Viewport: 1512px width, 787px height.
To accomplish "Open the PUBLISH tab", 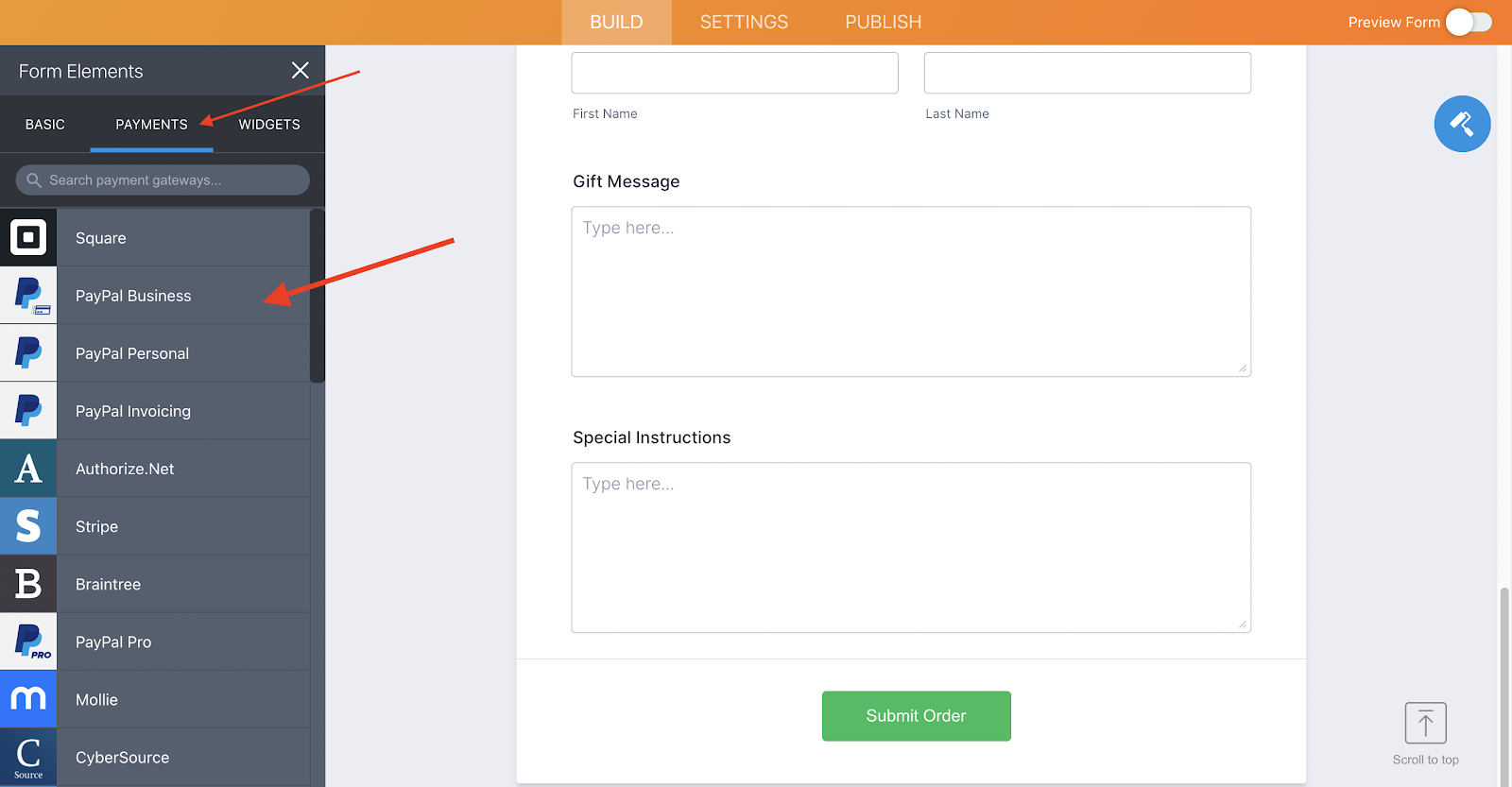I will (x=884, y=22).
